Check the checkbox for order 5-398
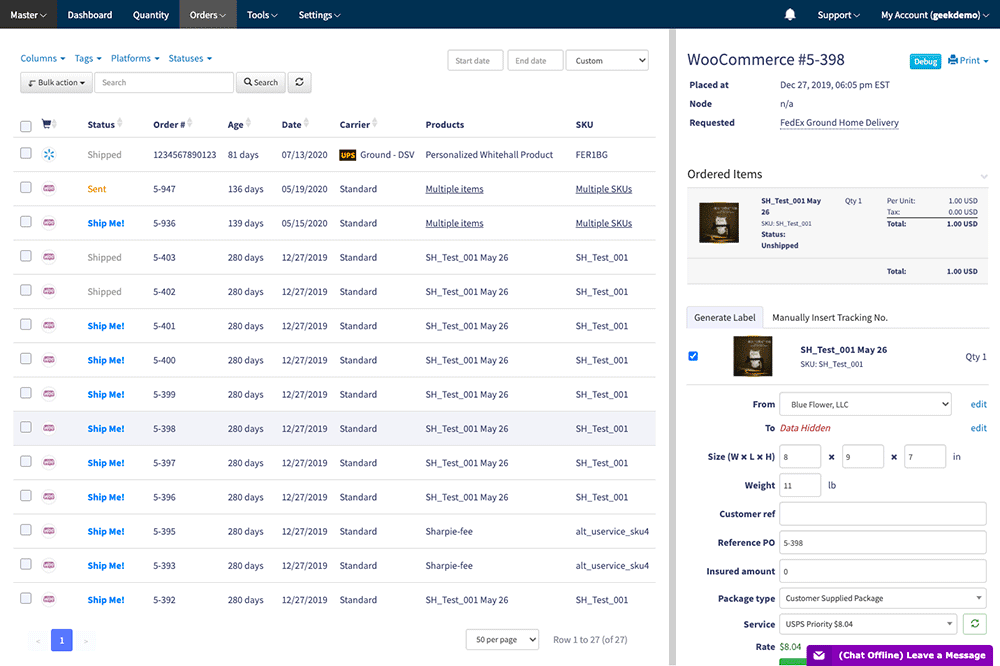This screenshot has height=666, width=1000. click(25, 428)
